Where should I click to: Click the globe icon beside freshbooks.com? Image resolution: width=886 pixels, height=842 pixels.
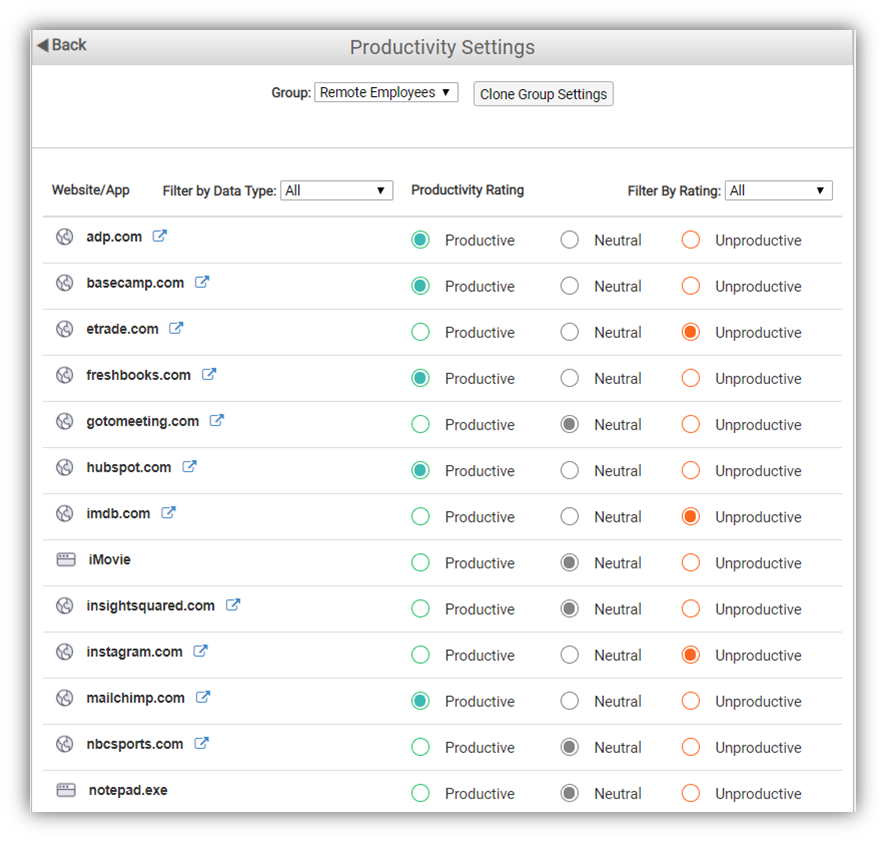pyautogui.click(x=64, y=375)
